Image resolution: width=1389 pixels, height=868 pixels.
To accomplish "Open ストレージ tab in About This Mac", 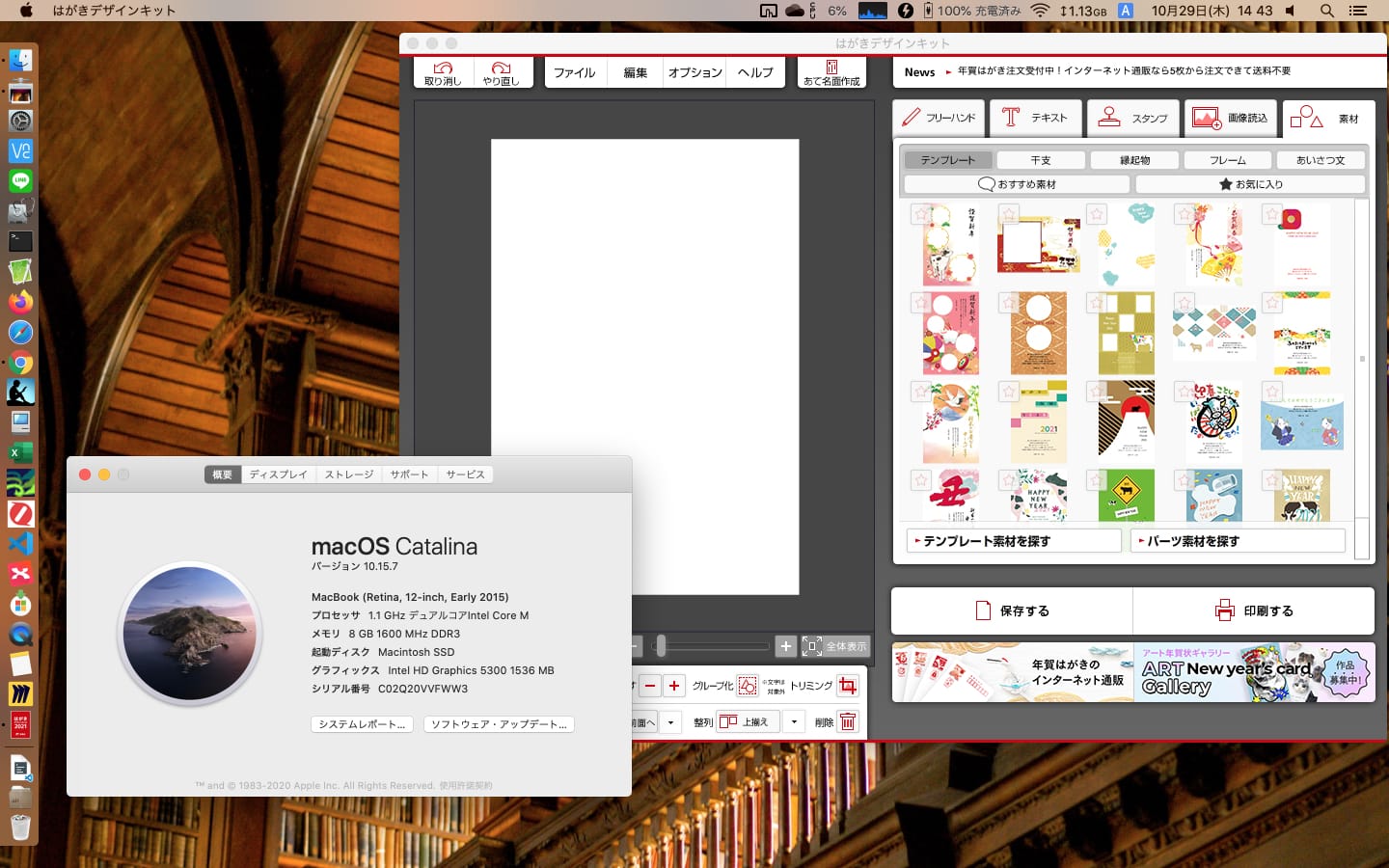I will tap(348, 475).
